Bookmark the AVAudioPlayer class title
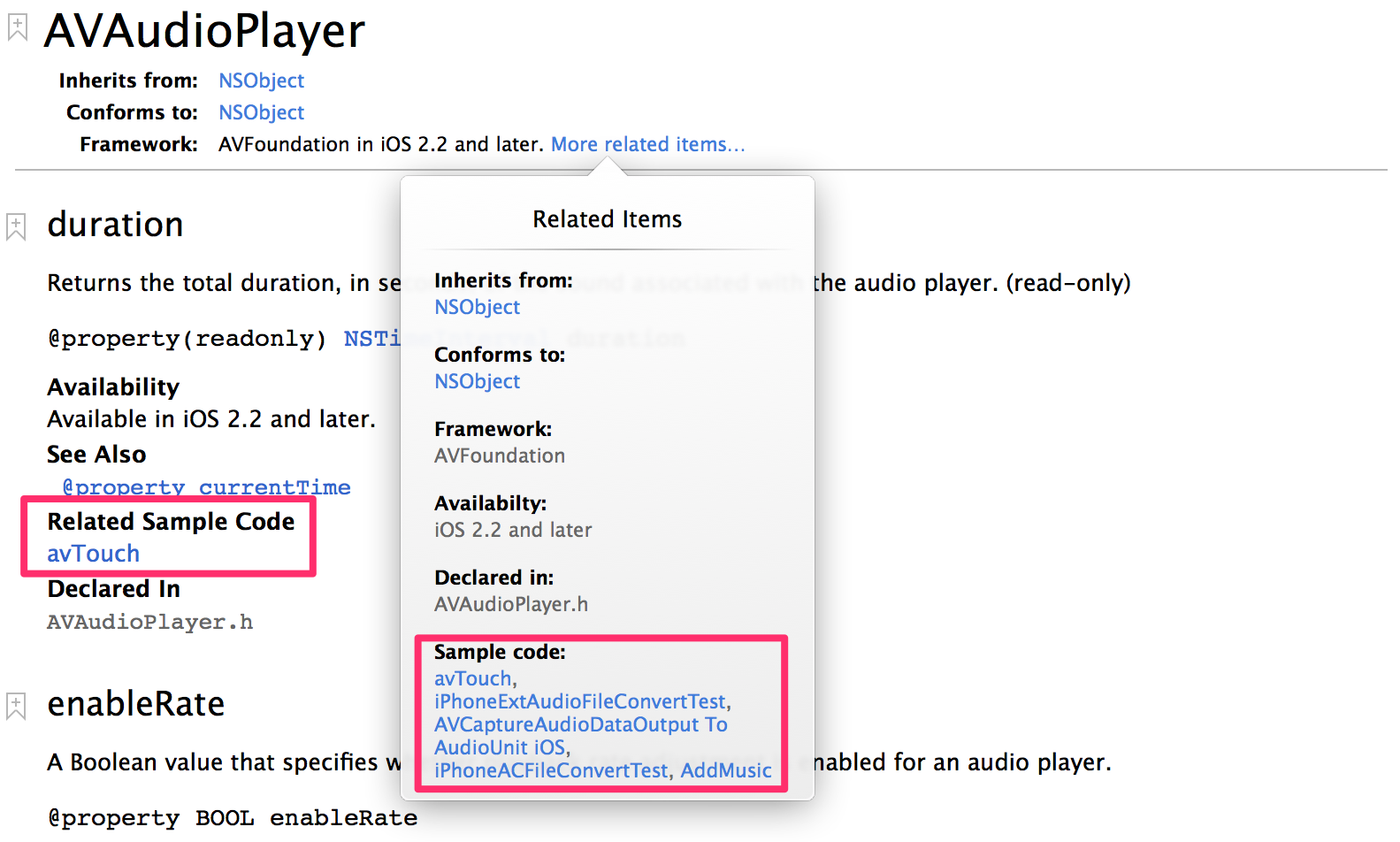The height and width of the screenshot is (842, 1400). (x=17, y=27)
